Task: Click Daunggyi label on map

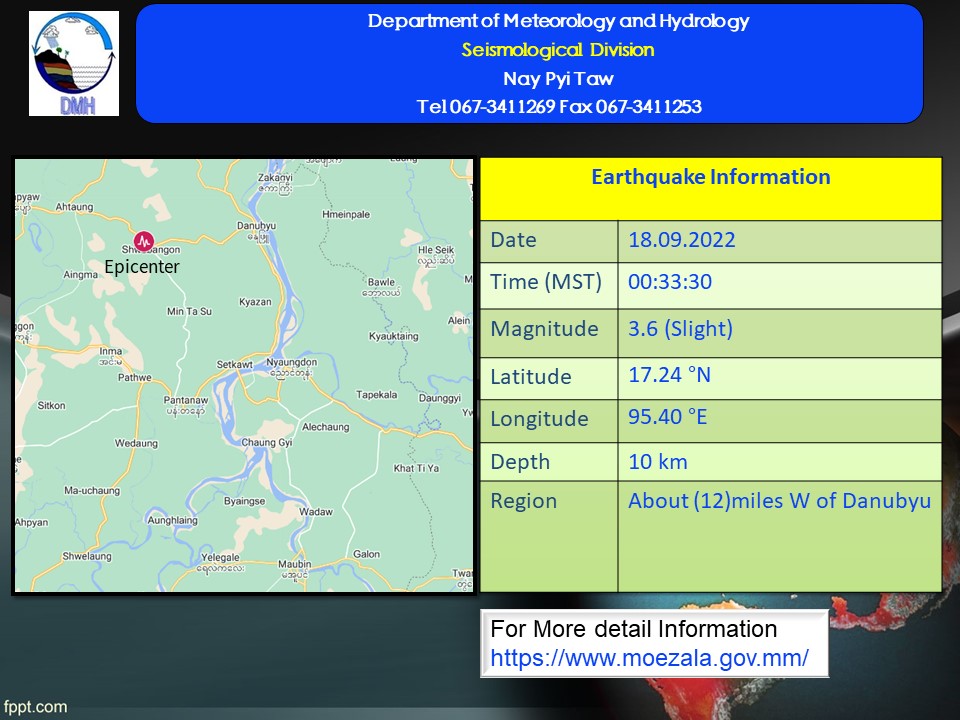Action: (440, 399)
